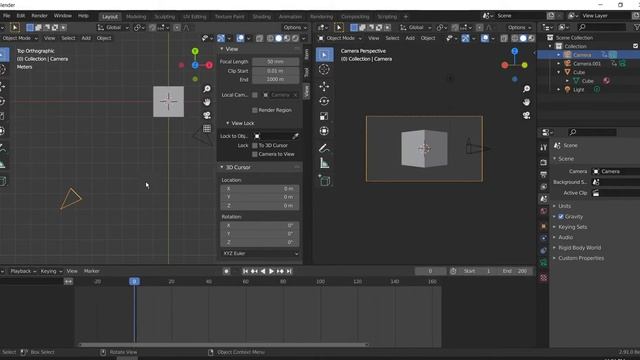Open World properties tab icon
This screenshot has height=360, width=640.
pos(543,211)
